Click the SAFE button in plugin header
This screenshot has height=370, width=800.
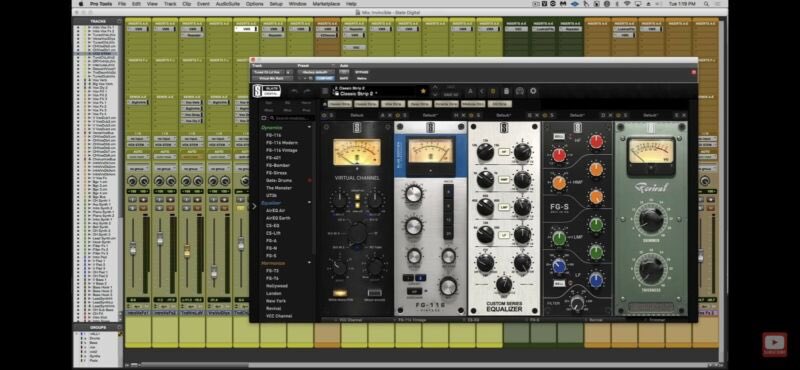[x=344, y=78]
